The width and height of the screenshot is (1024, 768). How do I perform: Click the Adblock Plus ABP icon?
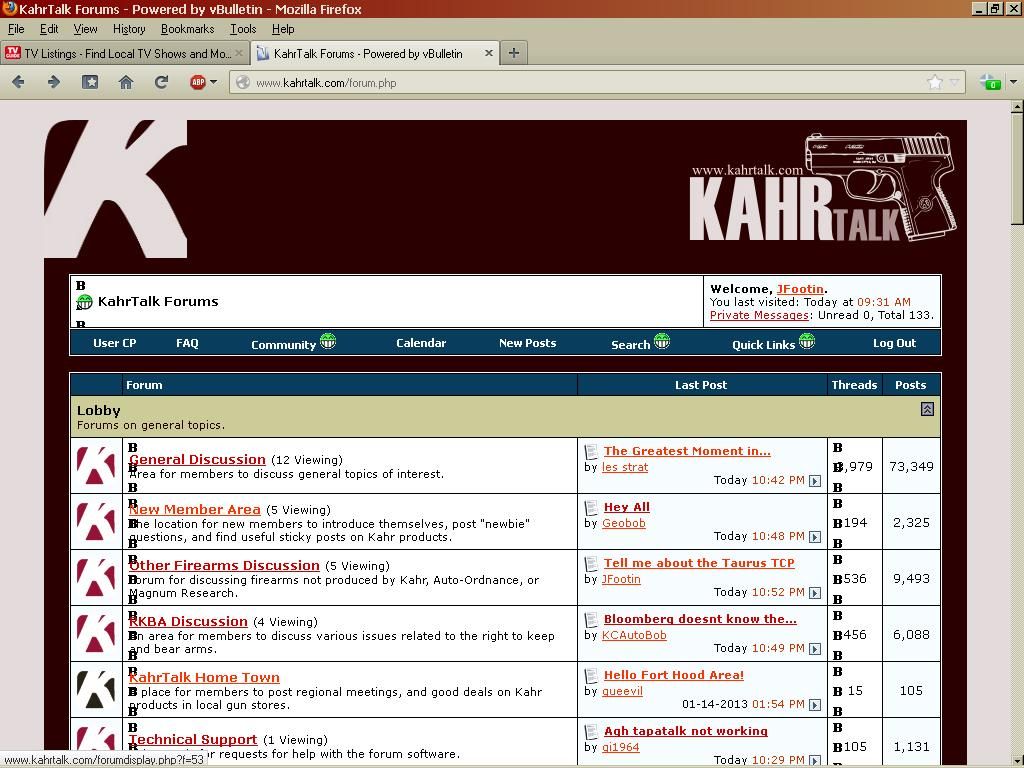click(x=198, y=82)
